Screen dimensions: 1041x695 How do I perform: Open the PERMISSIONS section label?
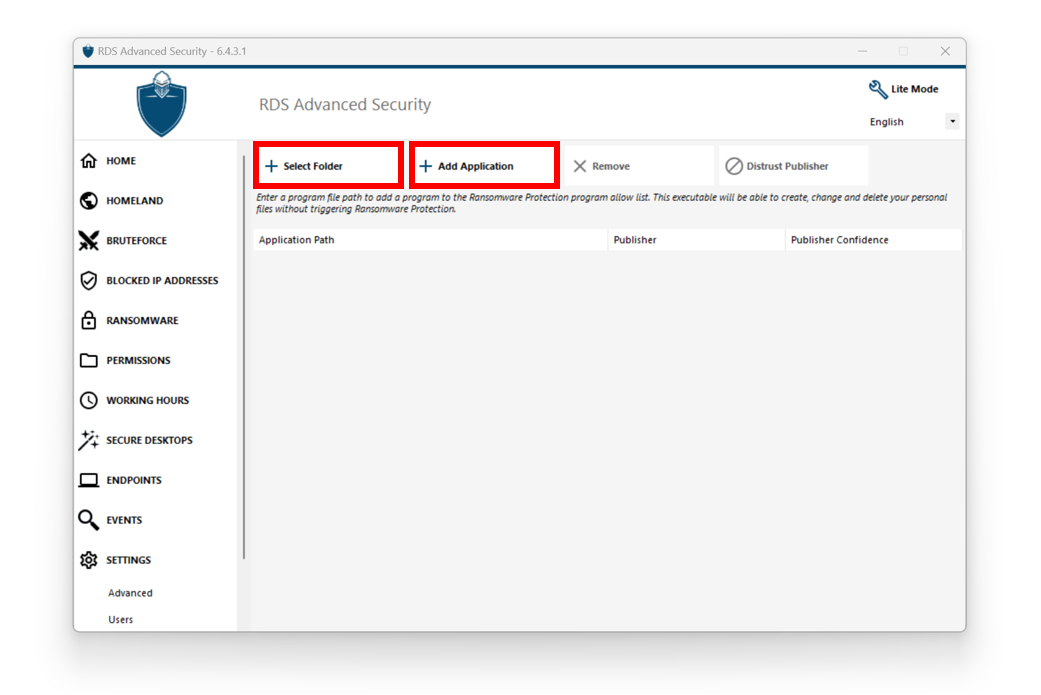138,360
